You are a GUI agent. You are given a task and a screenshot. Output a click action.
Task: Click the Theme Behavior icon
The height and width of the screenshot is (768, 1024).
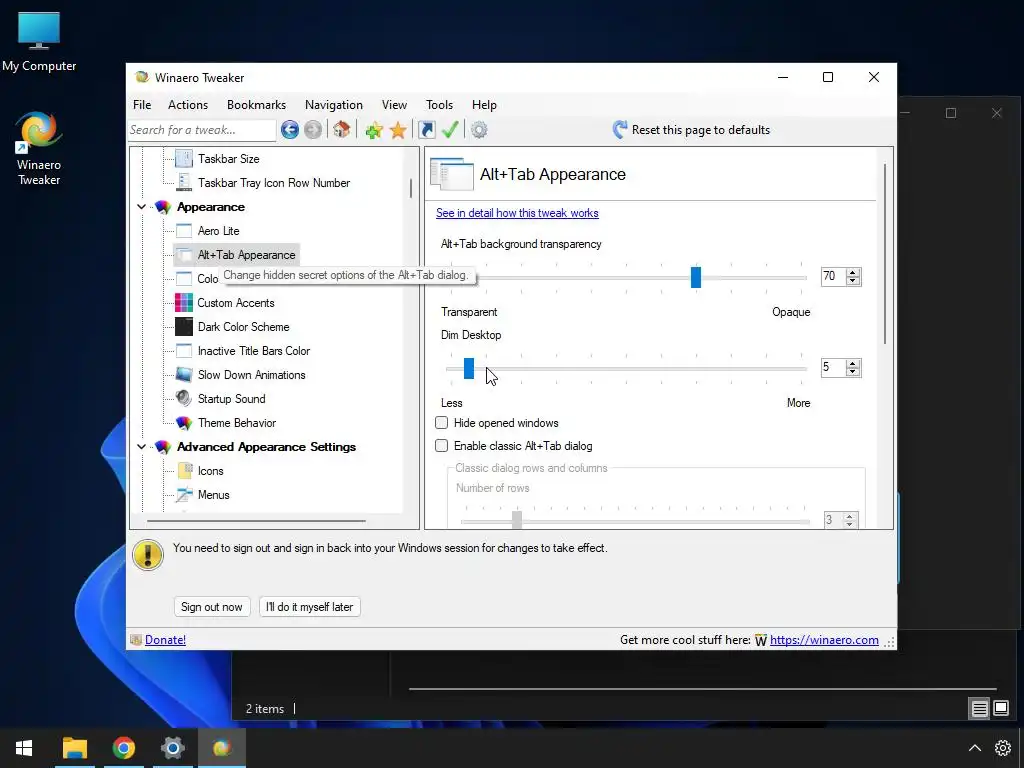(x=184, y=423)
